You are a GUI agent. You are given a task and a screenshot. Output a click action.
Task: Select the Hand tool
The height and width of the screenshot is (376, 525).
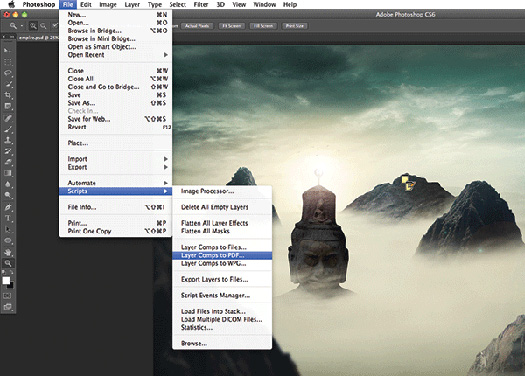pyautogui.click(x=7, y=252)
